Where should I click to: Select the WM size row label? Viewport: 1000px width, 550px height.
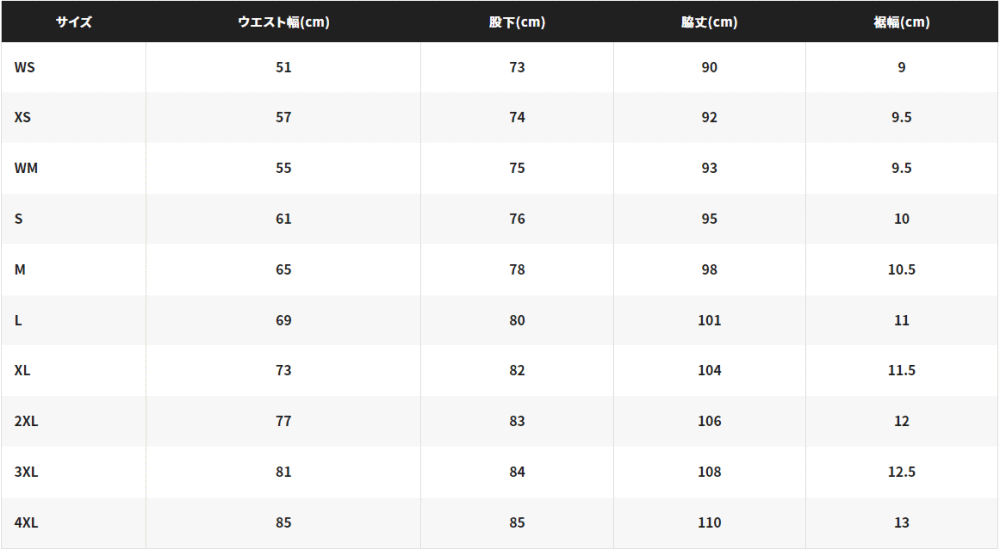[26, 168]
